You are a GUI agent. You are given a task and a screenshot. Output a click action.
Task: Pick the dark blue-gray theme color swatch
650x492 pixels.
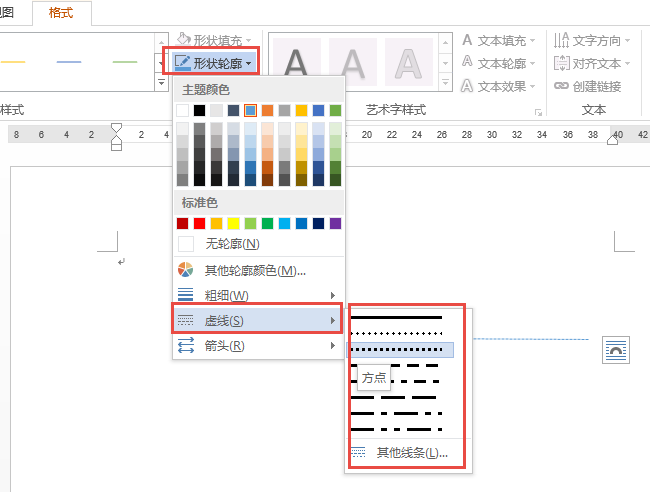233,110
